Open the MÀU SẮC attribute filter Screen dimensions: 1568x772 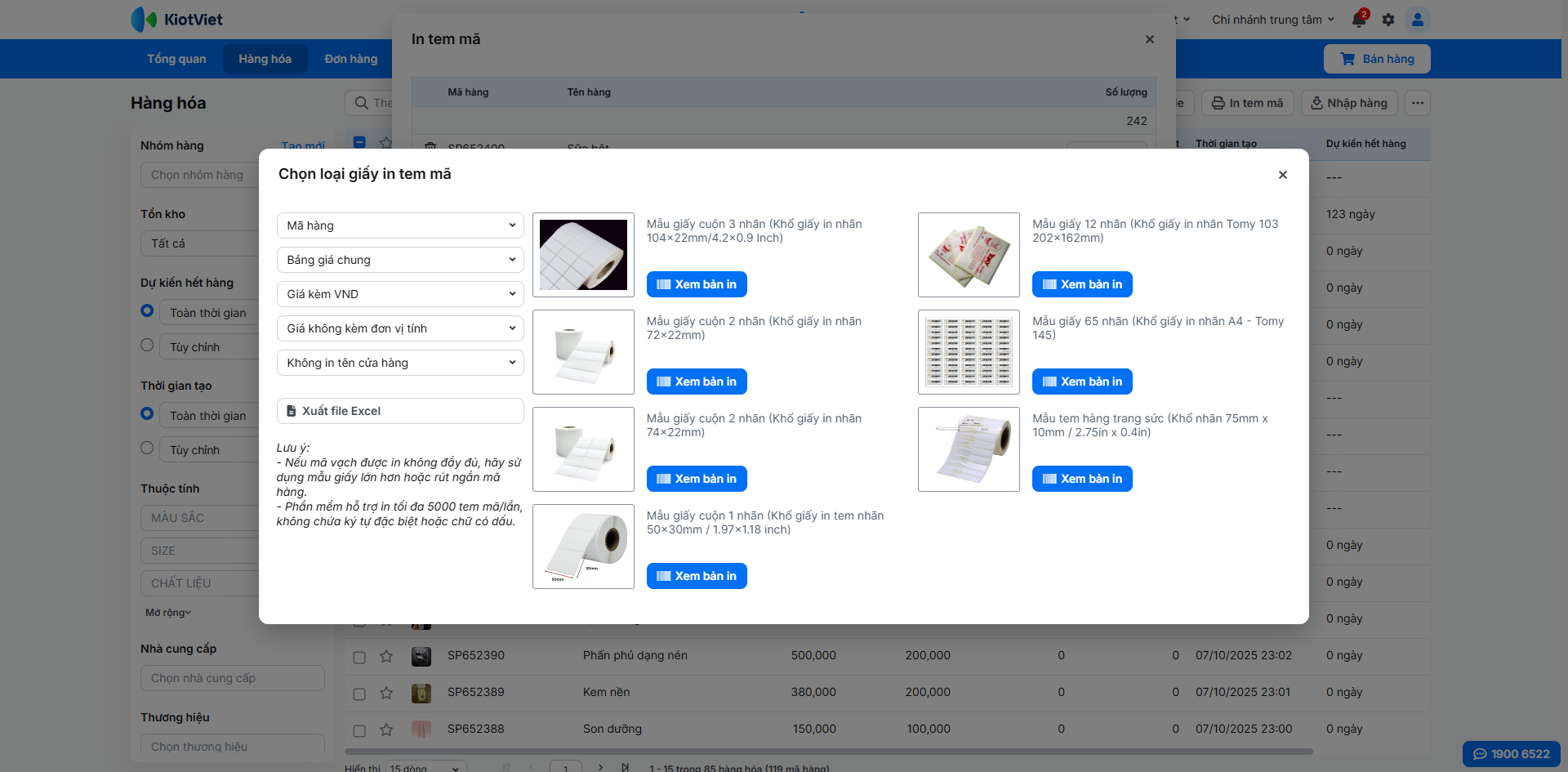point(200,518)
